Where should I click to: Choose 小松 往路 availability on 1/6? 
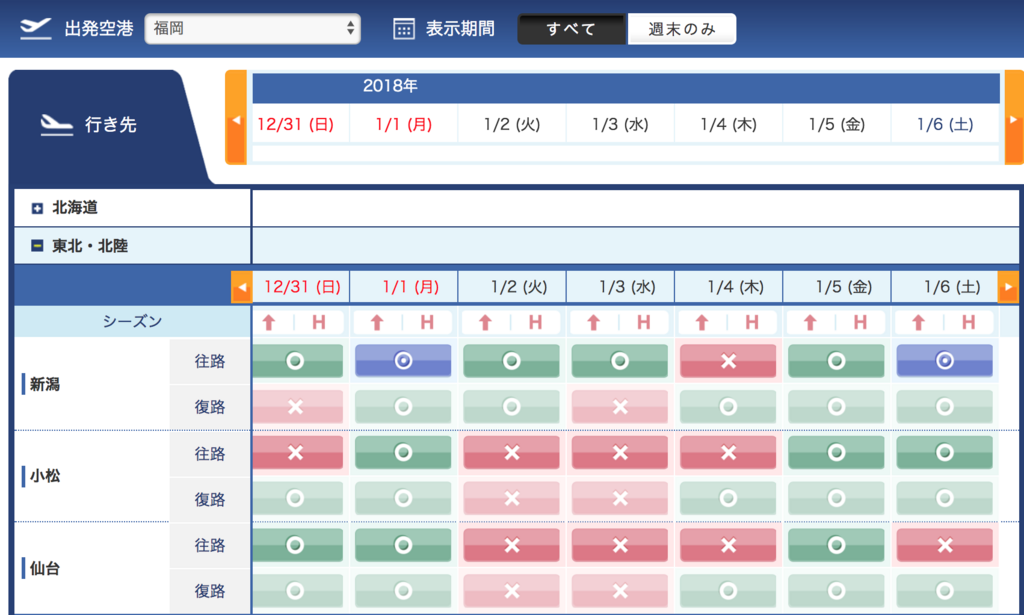coord(945,452)
